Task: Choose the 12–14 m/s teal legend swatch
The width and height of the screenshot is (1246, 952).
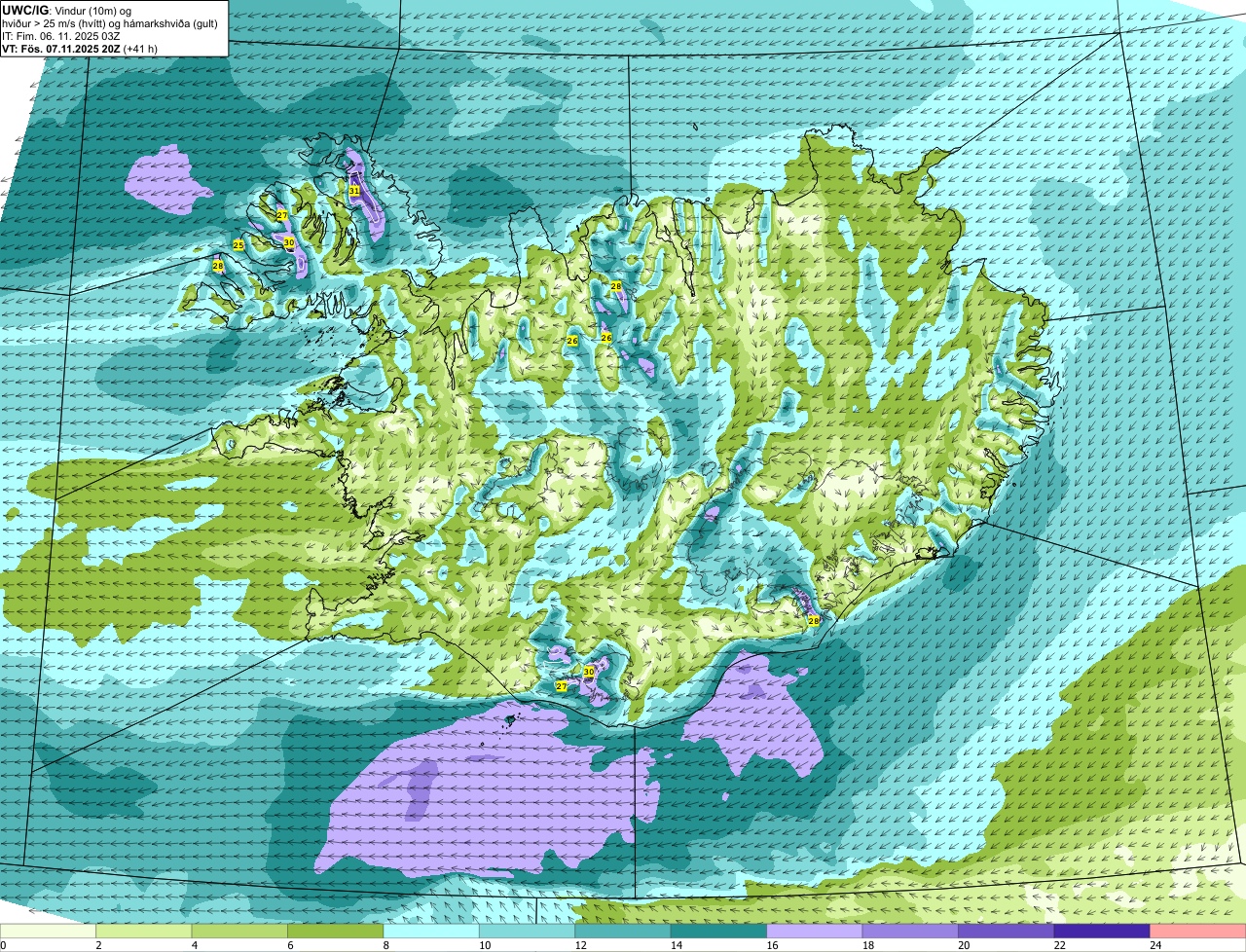Action: point(623,931)
